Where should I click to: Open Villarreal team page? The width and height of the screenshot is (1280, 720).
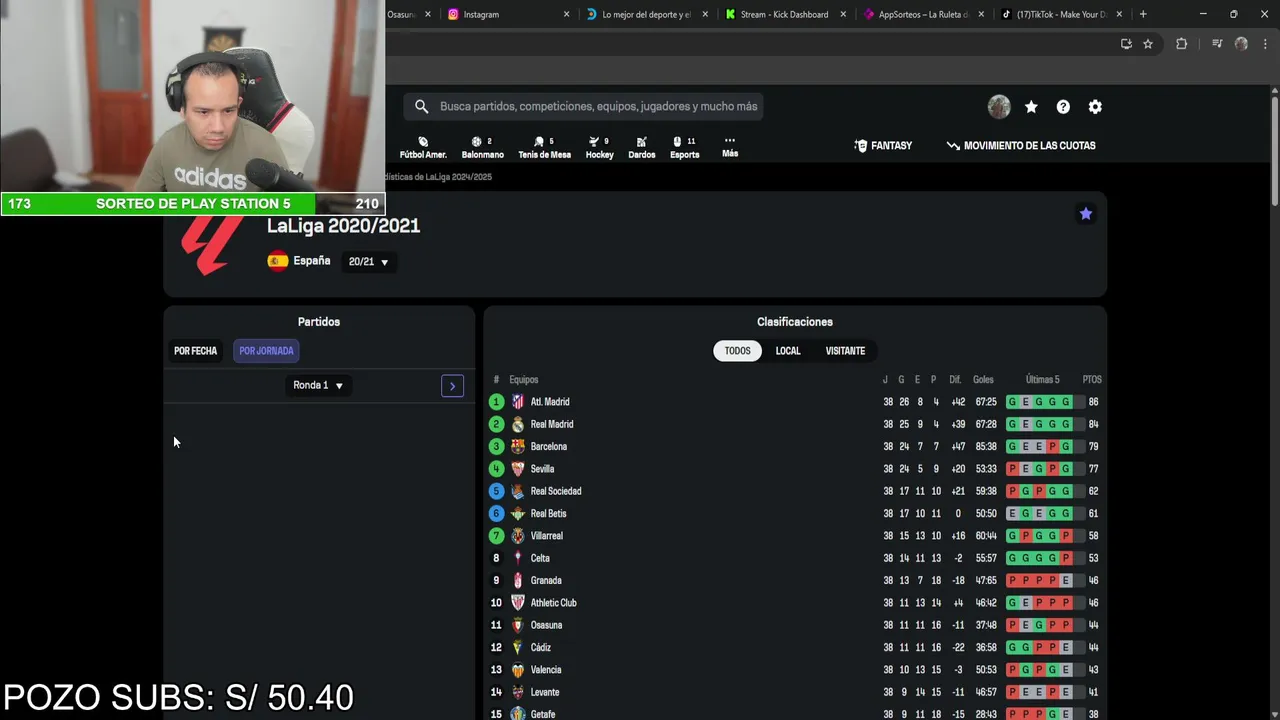pos(546,536)
